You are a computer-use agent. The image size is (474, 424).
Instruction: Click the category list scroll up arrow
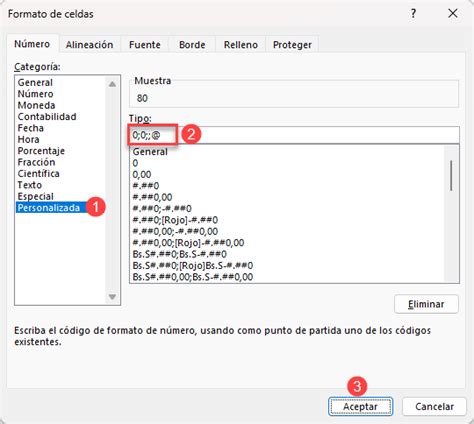[x=112, y=84]
